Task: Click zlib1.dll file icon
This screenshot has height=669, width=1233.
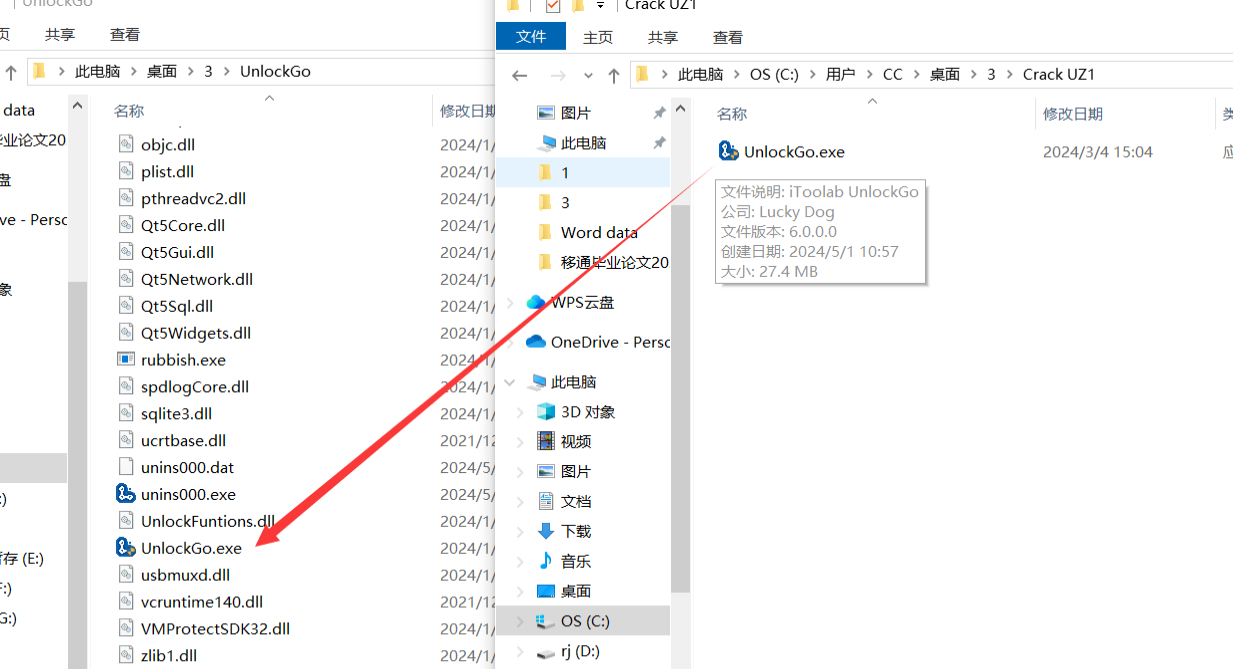Action: (x=126, y=655)
